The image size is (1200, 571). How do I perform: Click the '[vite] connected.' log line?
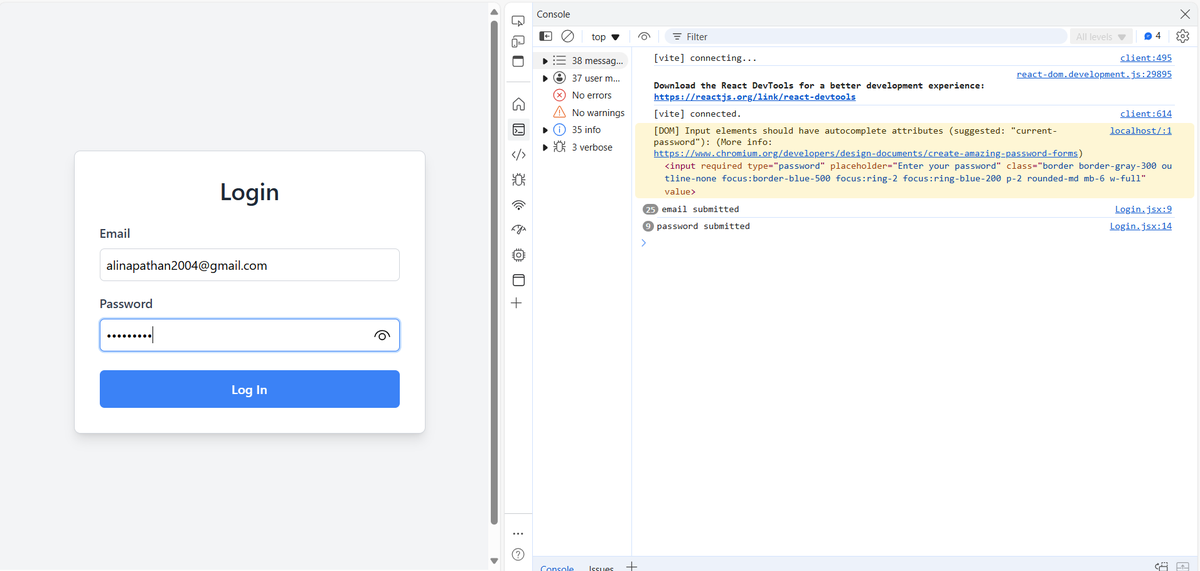(x=698, y=114)
